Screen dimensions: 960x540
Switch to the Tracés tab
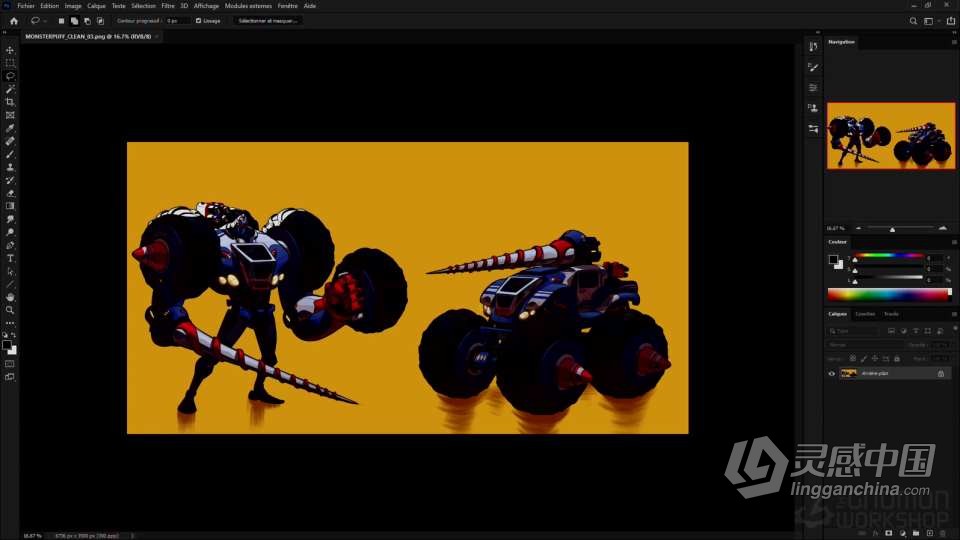891,314
